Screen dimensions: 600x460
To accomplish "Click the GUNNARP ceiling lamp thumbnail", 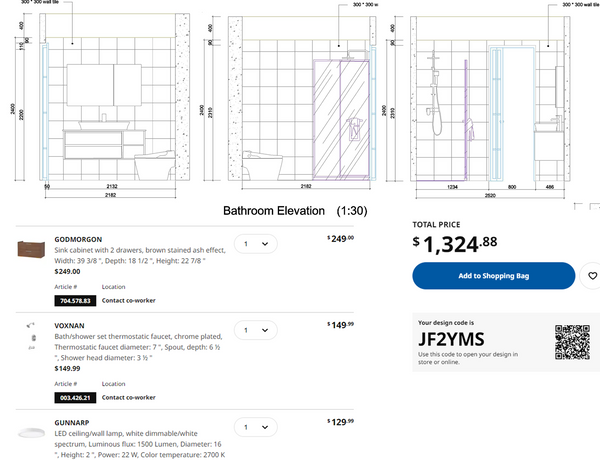I will [x=32, y=430].
